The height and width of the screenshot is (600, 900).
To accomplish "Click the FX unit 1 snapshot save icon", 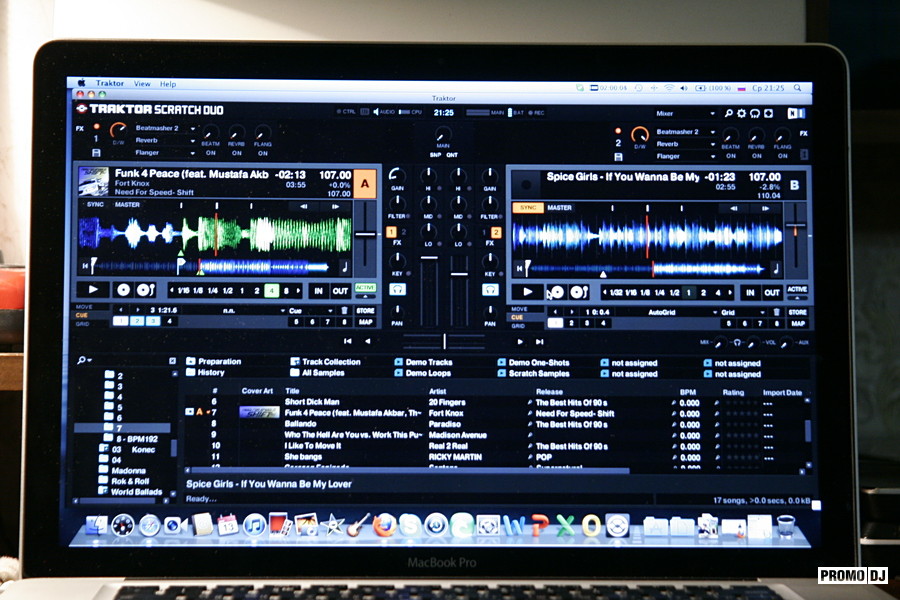I will point(95,154).
